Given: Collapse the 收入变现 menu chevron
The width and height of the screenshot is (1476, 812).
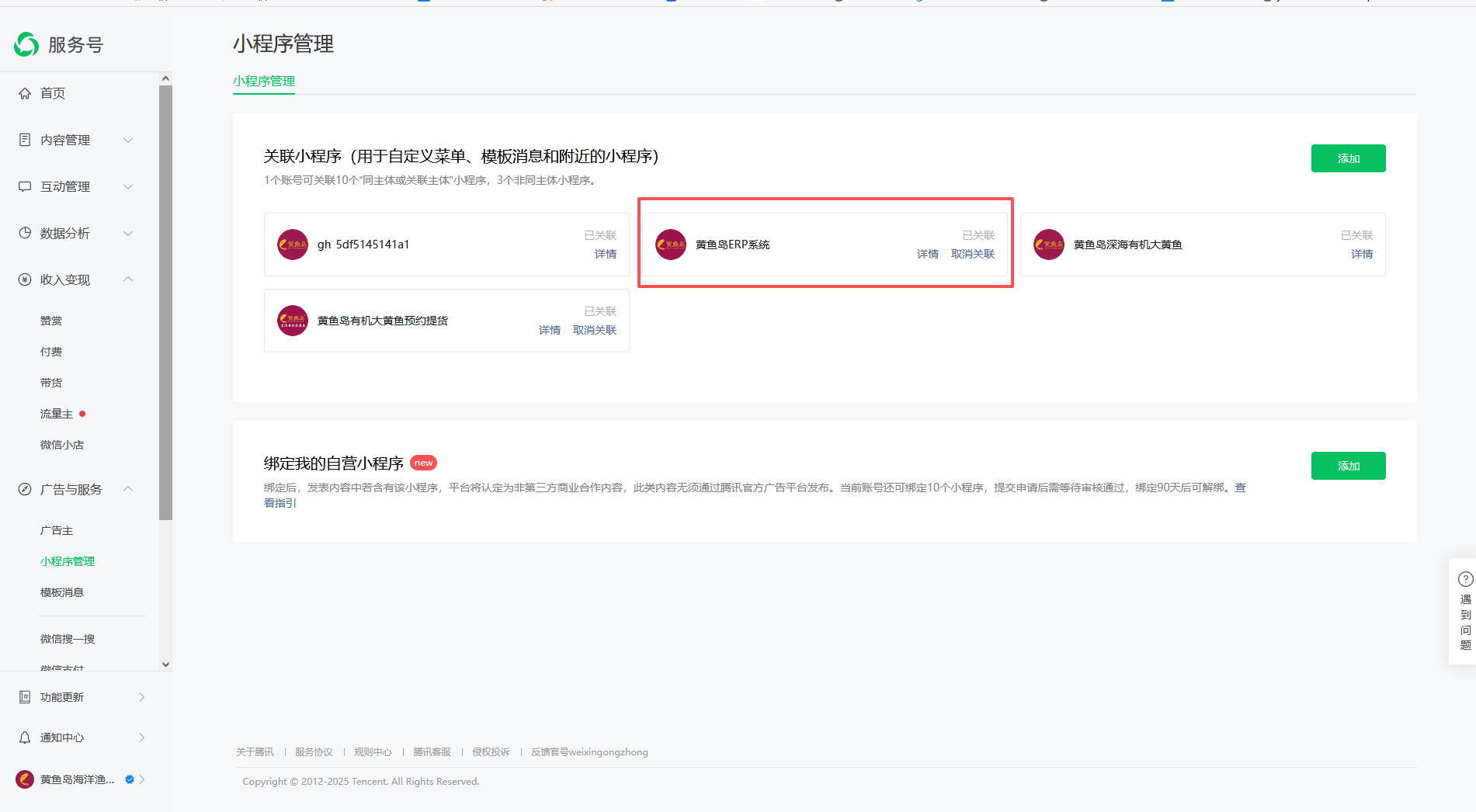Looking at the screenshot, I should (x=128, y=279).
